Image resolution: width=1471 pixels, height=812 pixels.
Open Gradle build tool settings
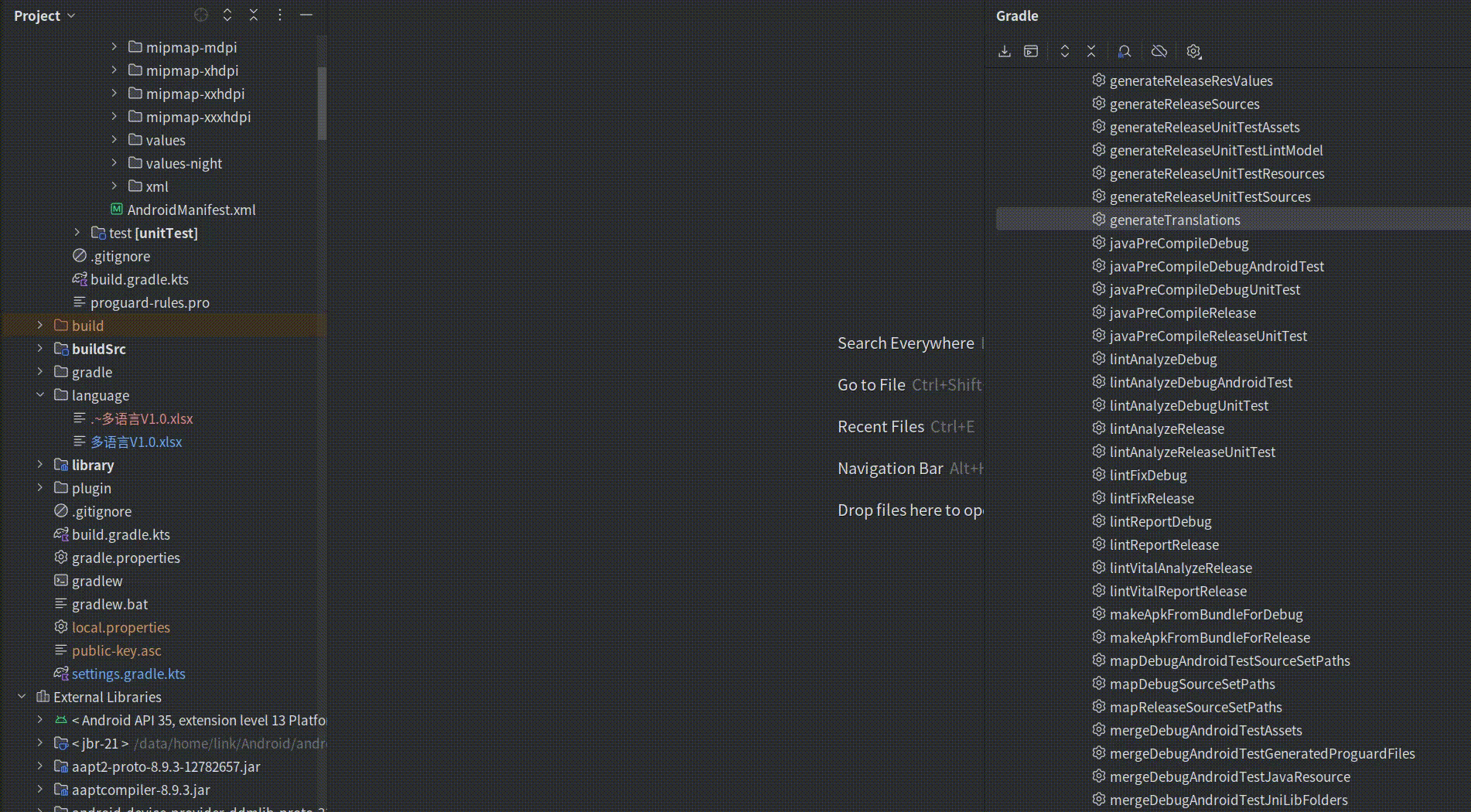pyautogui.click(x=1194, y=51)
